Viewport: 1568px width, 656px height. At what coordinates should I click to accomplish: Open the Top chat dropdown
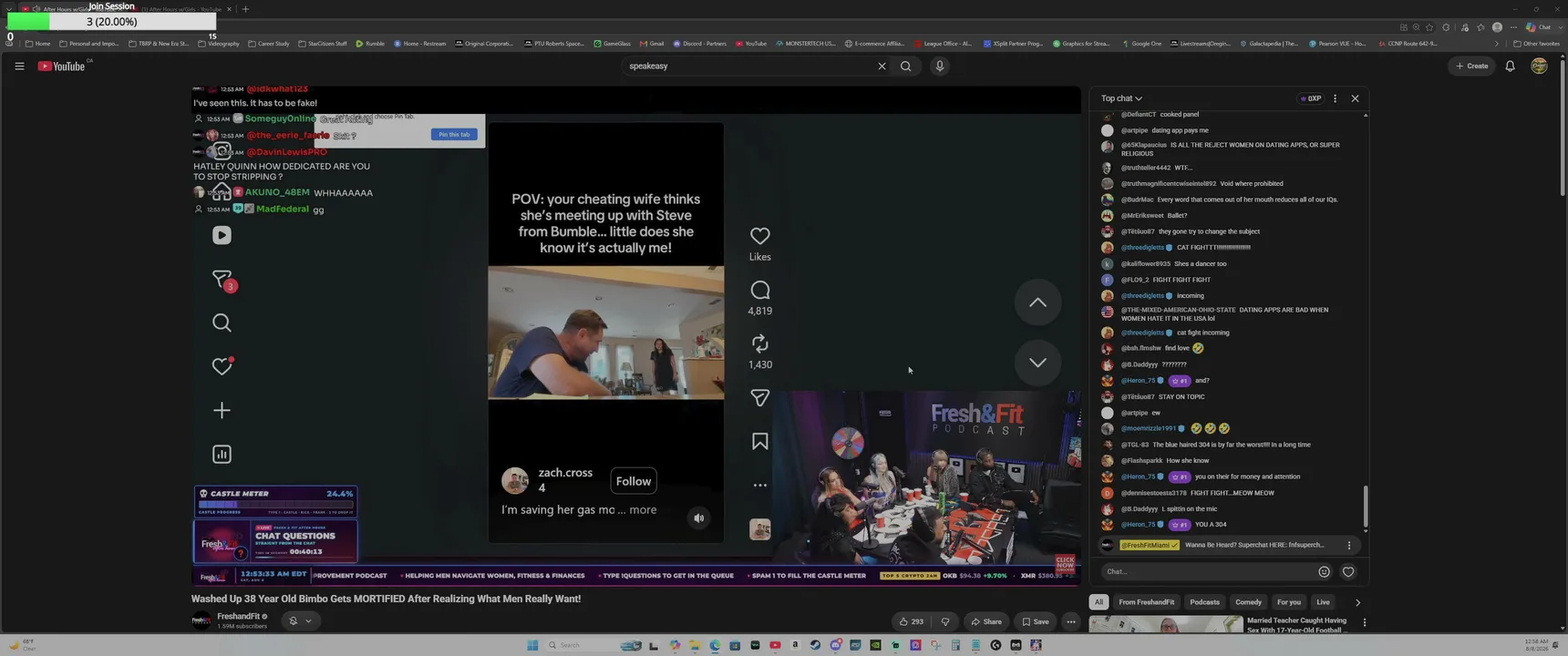(1121, 98)
